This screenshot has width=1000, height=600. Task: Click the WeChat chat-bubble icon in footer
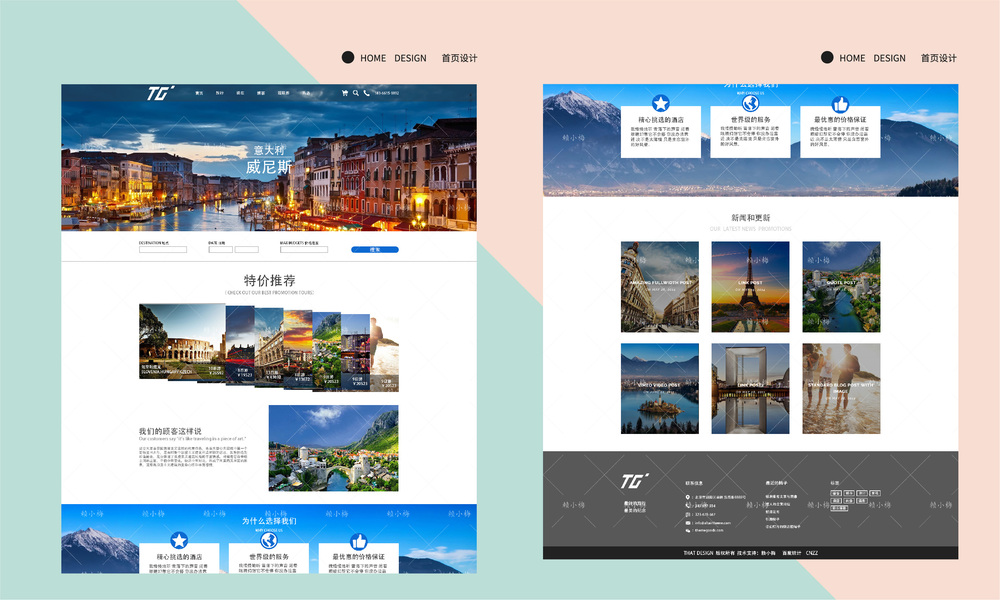point(688,530)
